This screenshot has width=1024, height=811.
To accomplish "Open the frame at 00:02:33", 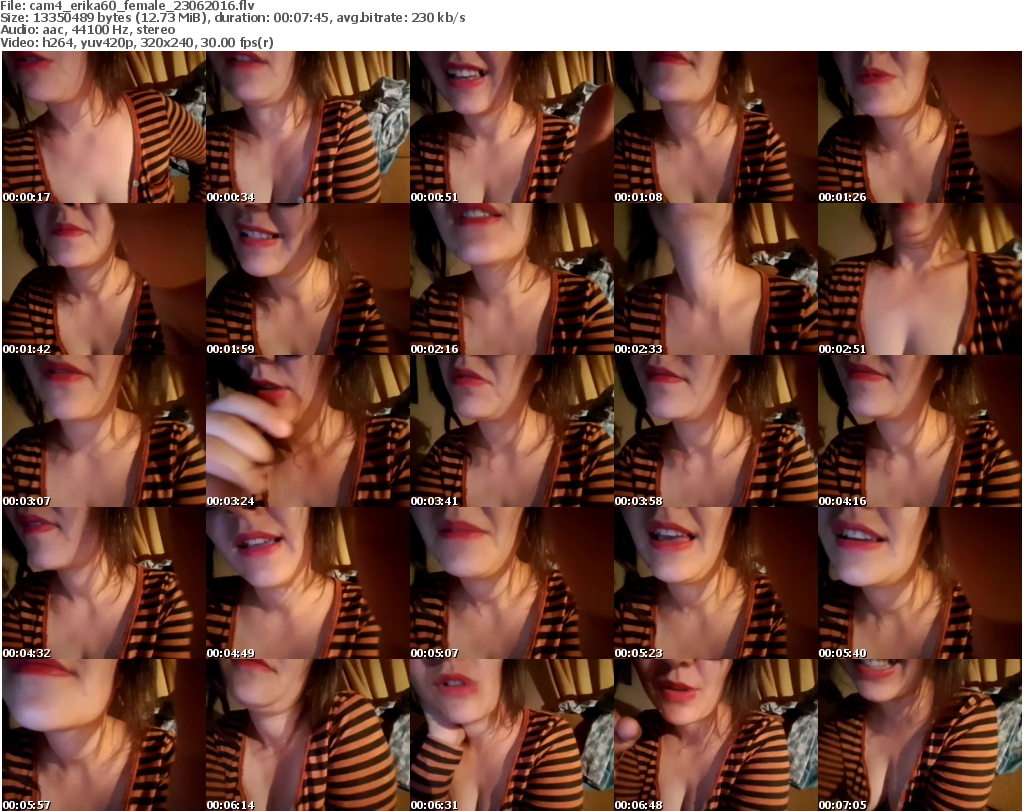I will coord(716,279).
